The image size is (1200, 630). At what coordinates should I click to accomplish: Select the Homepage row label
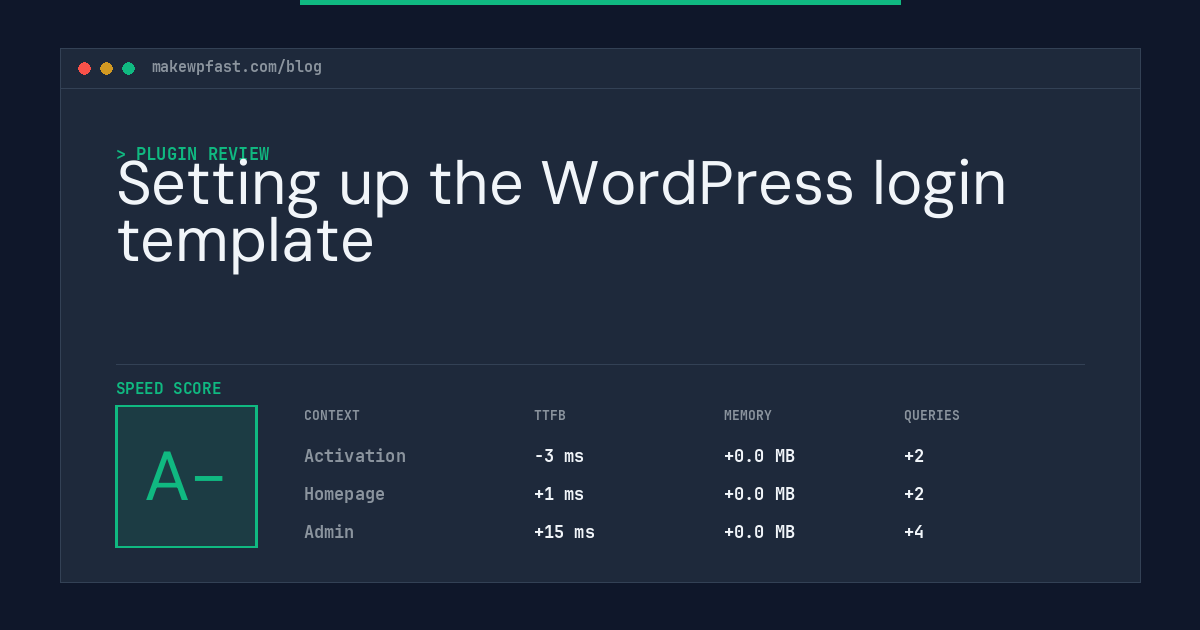[x=344, y=494]
